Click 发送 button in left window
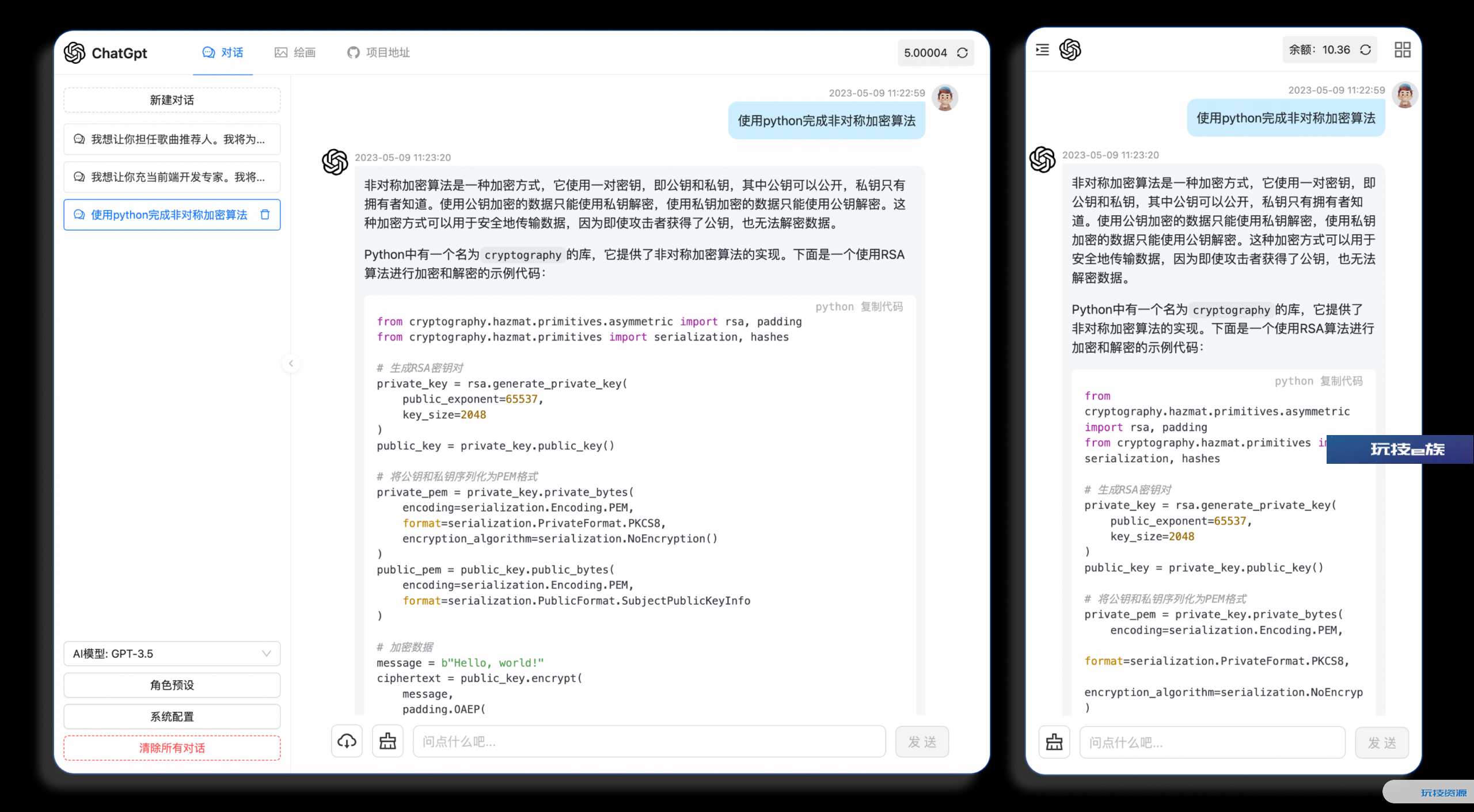This screenshot has height=812, width=1474. (922, 742)
